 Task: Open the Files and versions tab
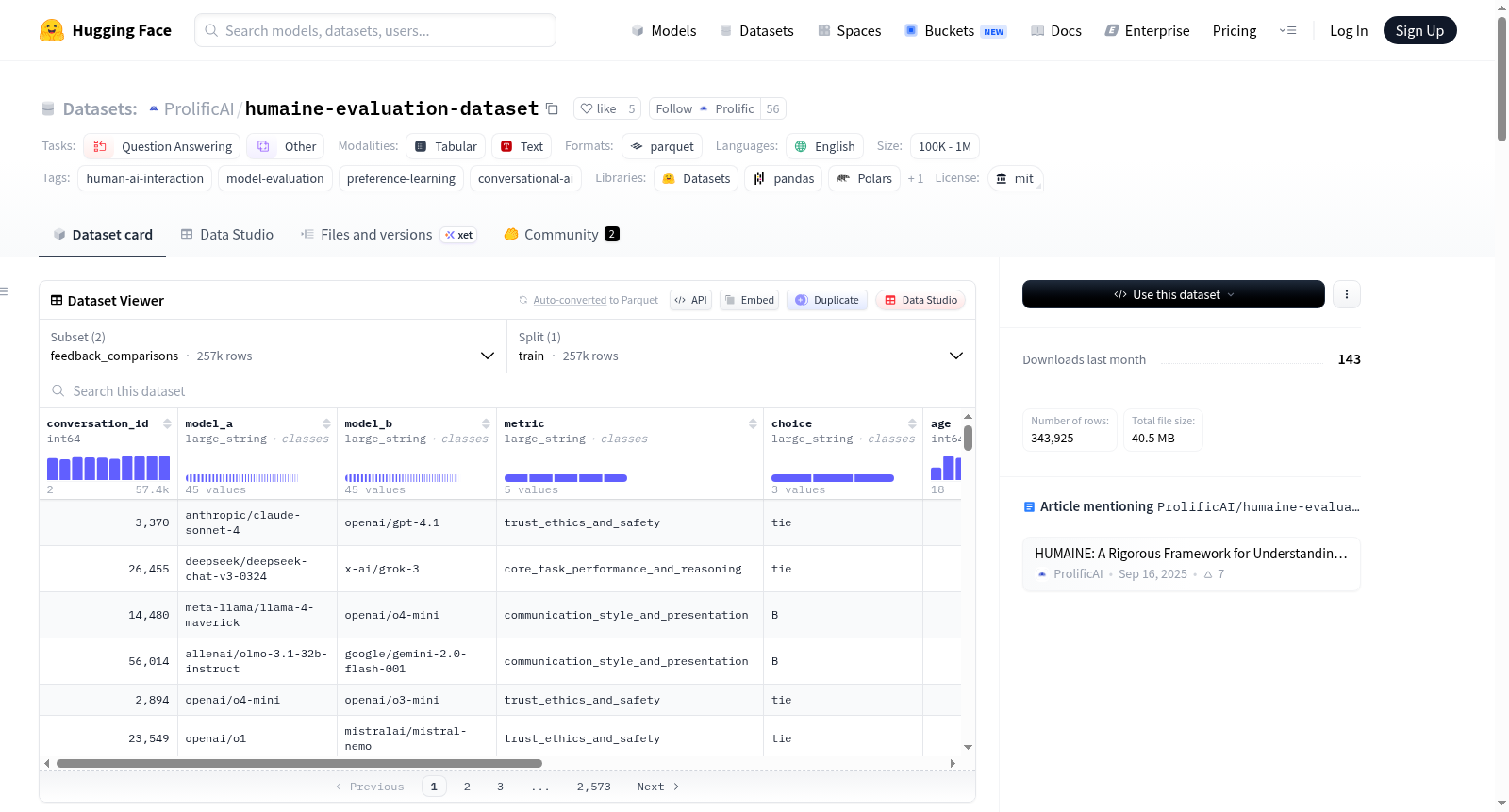pyautogui.click(x=389, y=235)
